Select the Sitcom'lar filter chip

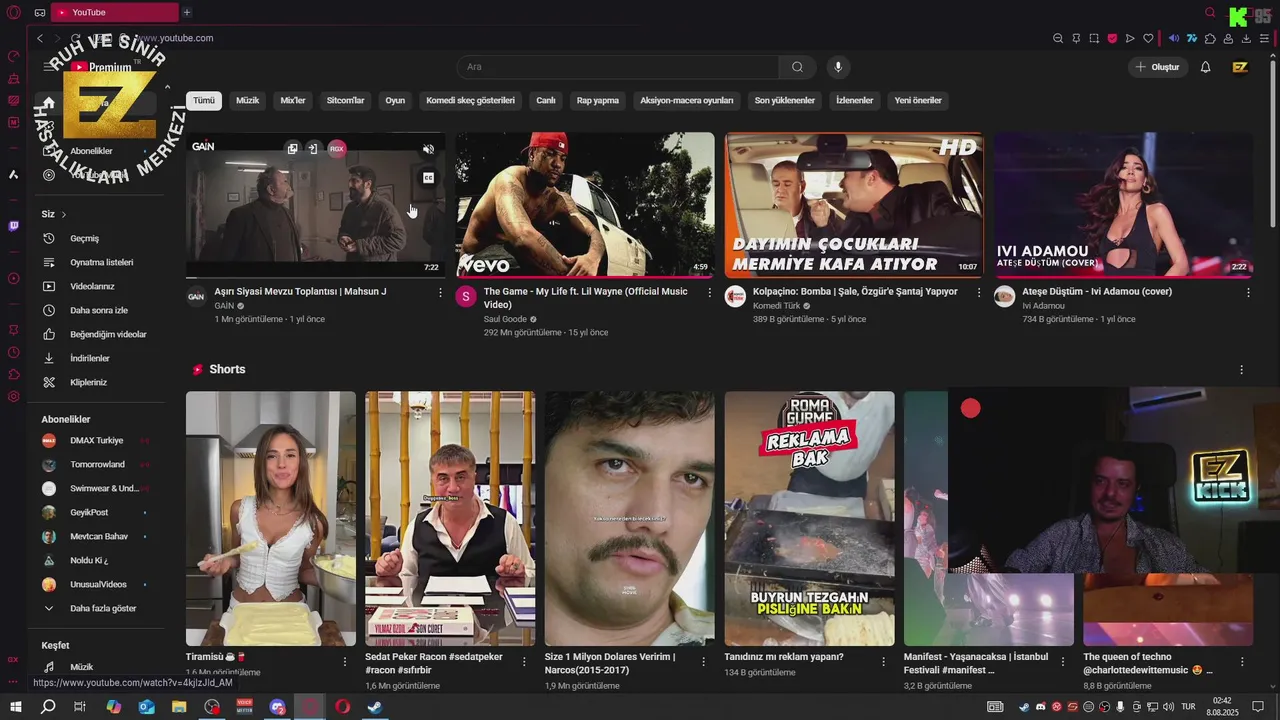tap(345, 100)
